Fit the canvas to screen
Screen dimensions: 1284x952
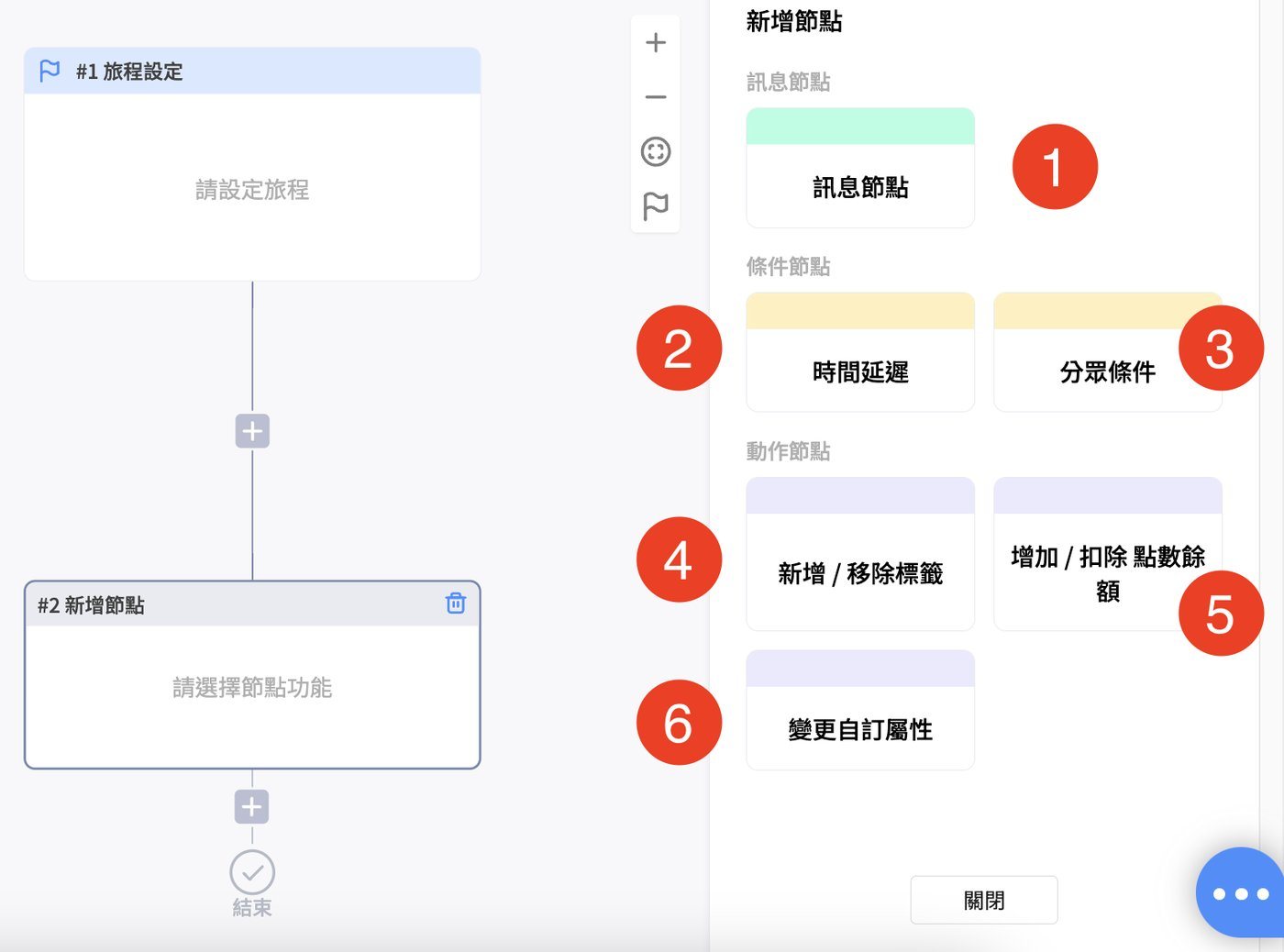656,151
